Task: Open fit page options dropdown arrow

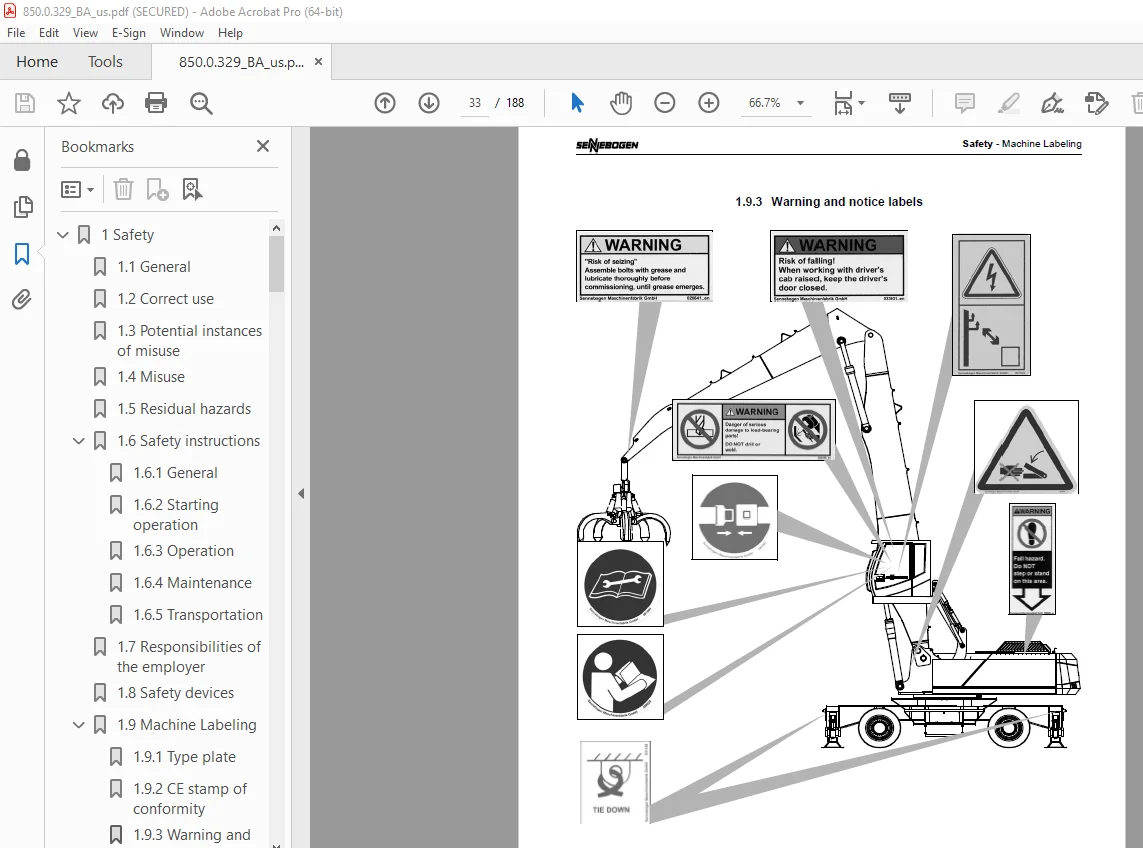Action: [x=862, y=103]
